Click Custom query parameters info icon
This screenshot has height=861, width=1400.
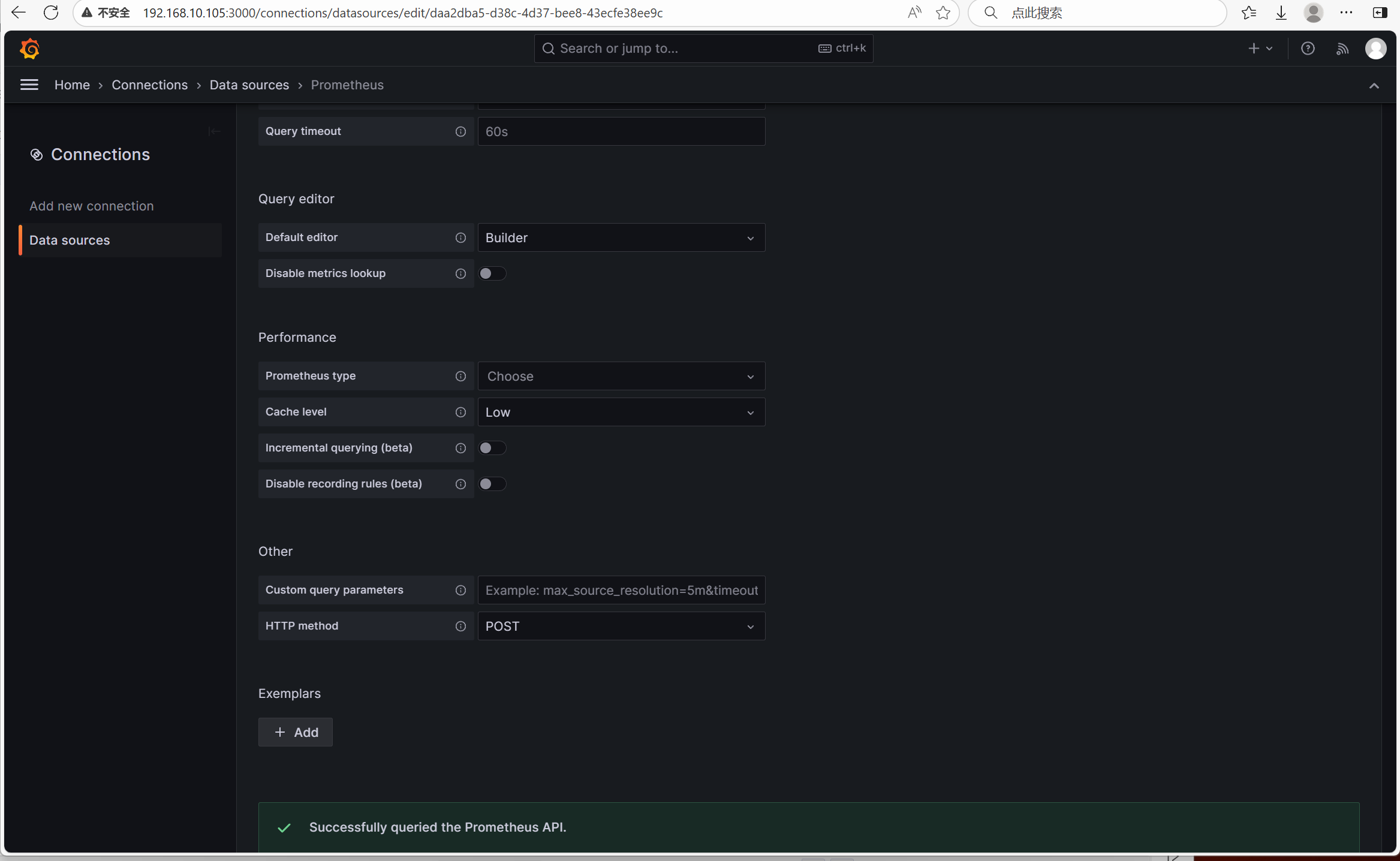click(460, 590)
